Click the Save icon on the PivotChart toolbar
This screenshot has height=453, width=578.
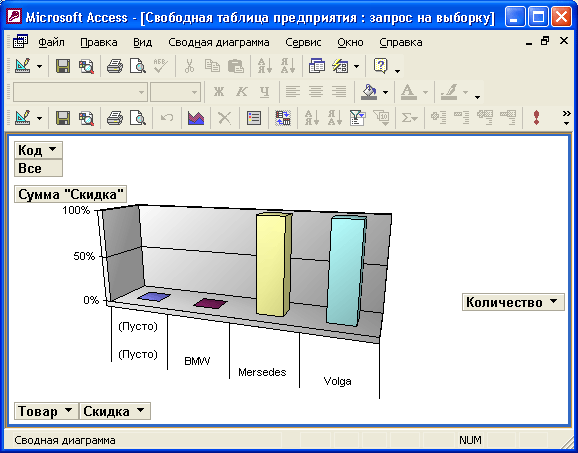[x=63, y=118]
